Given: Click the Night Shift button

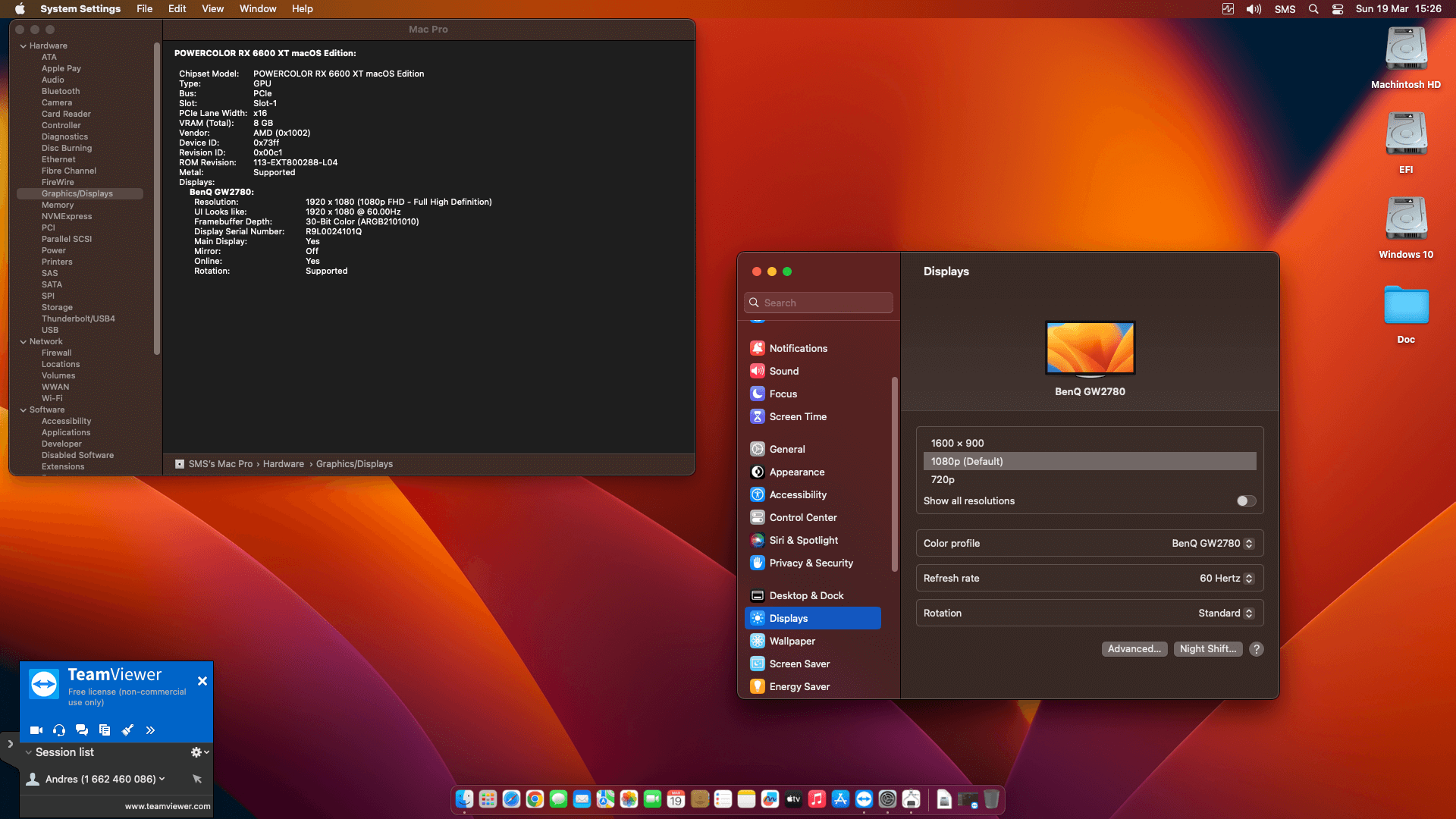Looking at the screenshot, I should pos(1207,649).
